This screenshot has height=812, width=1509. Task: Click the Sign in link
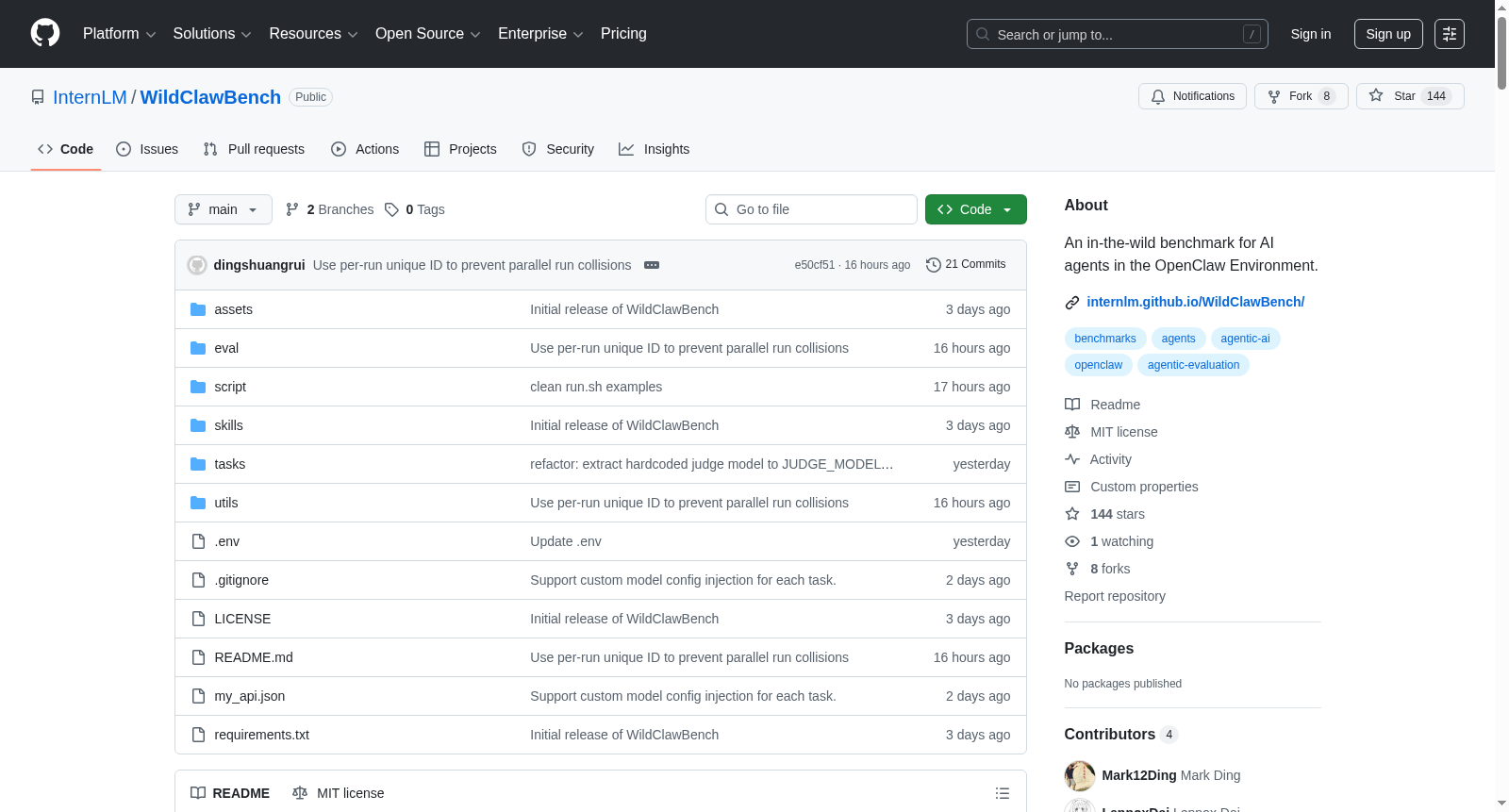click(x=1311, y=34)
